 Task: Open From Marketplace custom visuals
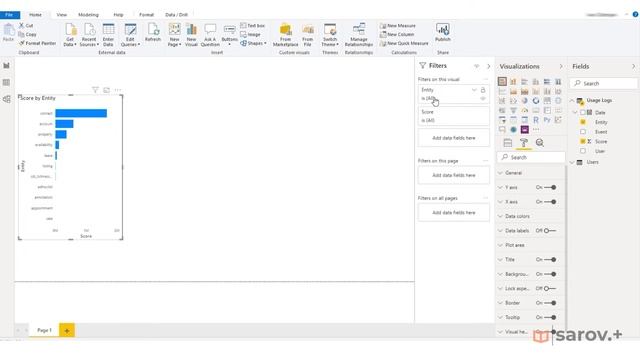pyautogui.click(x=285, y=34)
